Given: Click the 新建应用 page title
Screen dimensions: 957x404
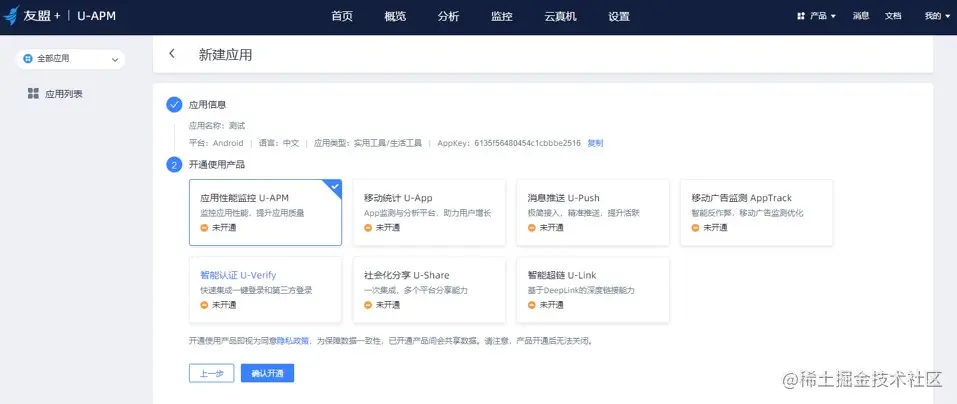Looking at the screenshot, I should tap(225, 54).
